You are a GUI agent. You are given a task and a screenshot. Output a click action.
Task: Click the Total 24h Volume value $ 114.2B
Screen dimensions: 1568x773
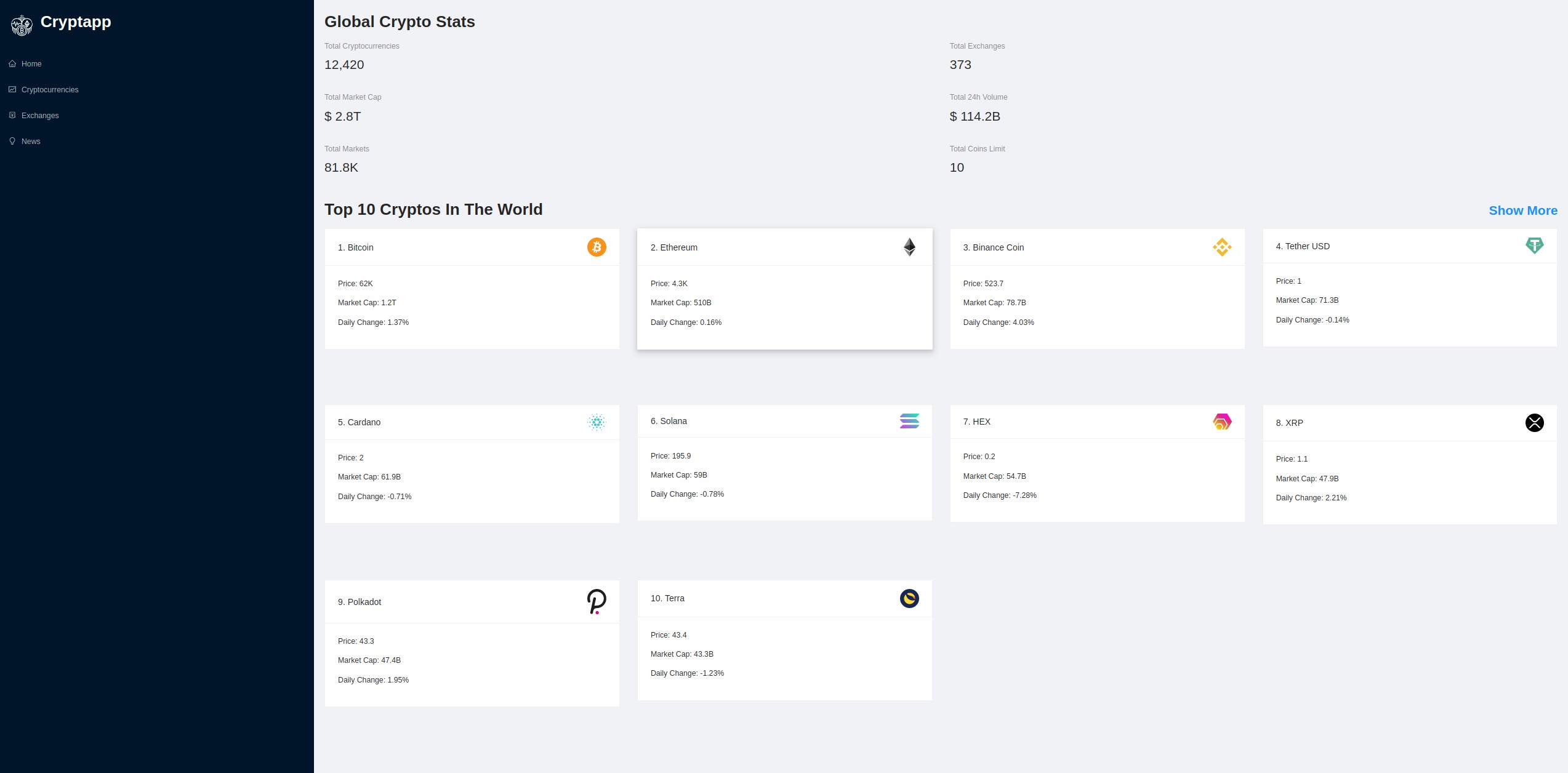click(975, 116)
